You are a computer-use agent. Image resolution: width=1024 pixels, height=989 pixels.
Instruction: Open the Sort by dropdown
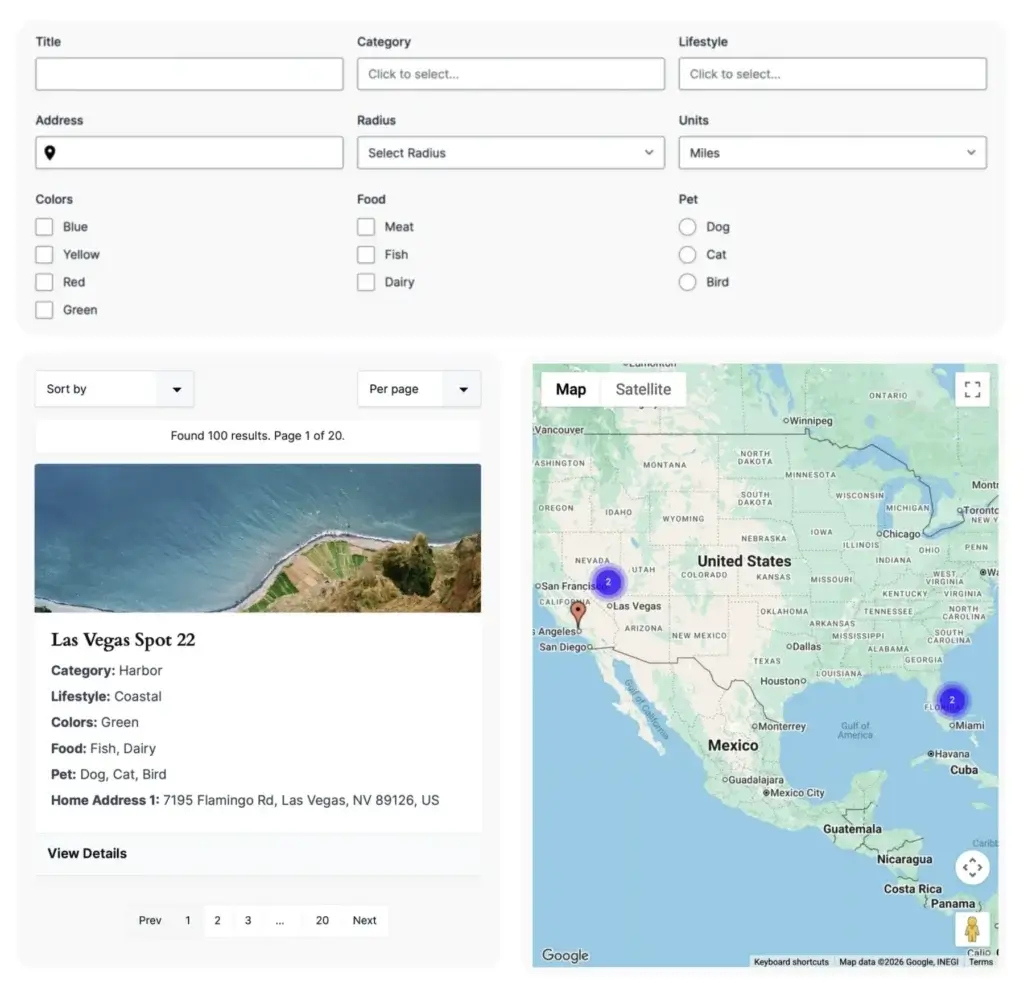coord(114,389)
